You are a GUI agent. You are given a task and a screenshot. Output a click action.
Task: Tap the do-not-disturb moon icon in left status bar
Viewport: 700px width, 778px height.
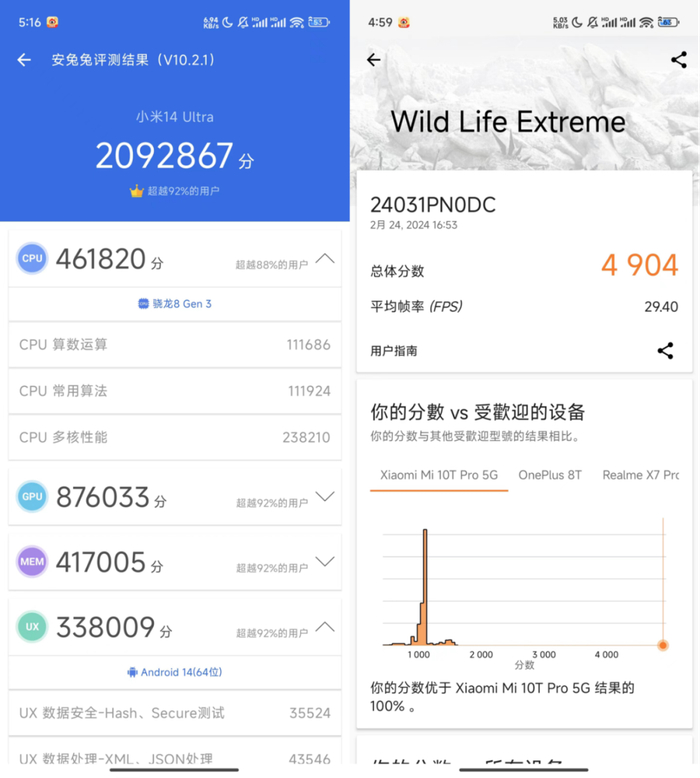pyautogui.click(x=227, y=22)
